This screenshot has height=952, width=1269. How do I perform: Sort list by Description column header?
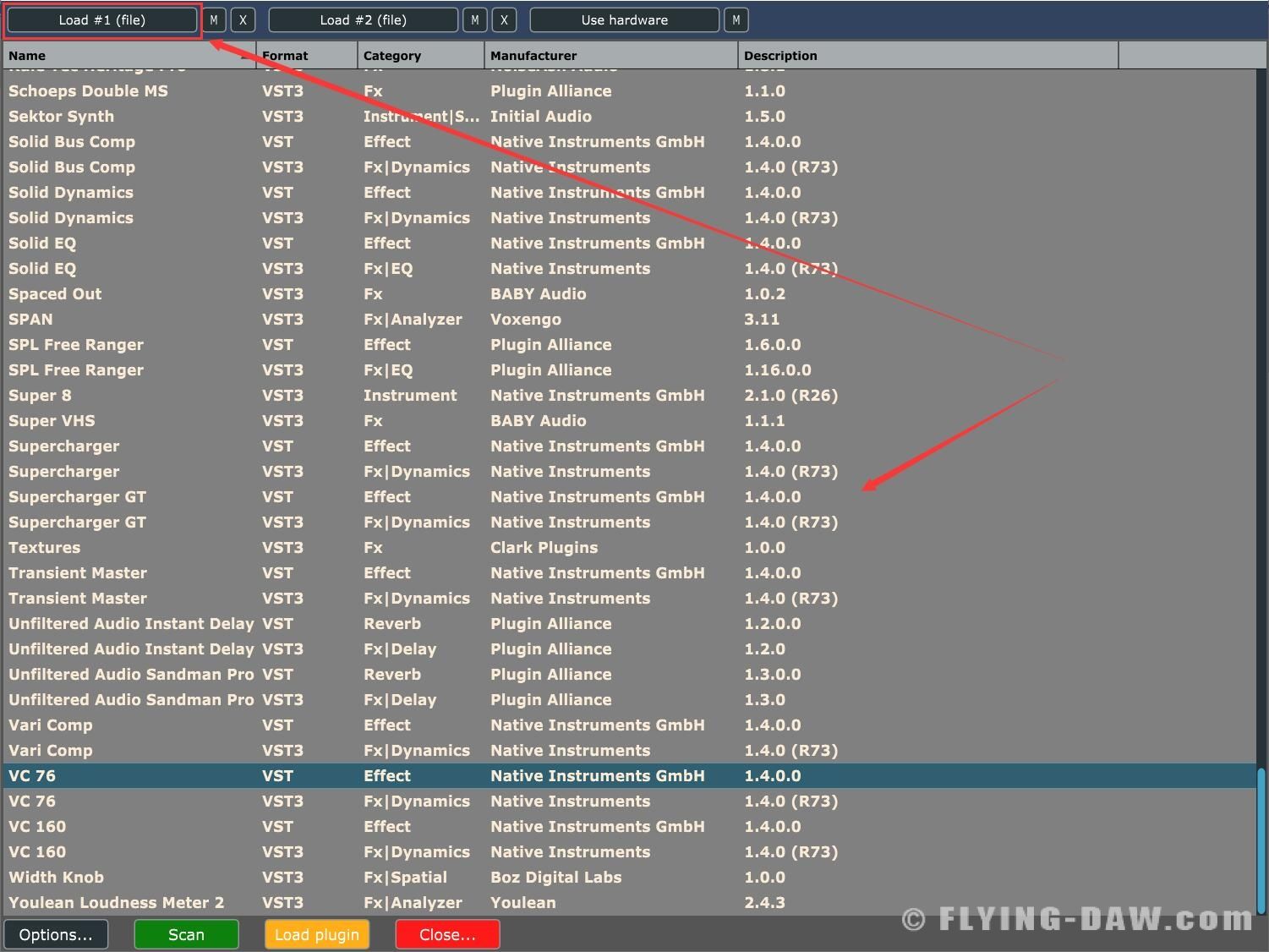point(928,56)
